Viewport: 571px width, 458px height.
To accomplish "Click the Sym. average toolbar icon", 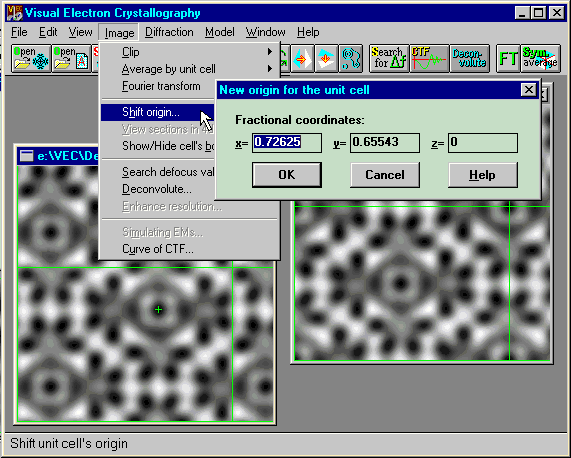I will pos(540,59).
